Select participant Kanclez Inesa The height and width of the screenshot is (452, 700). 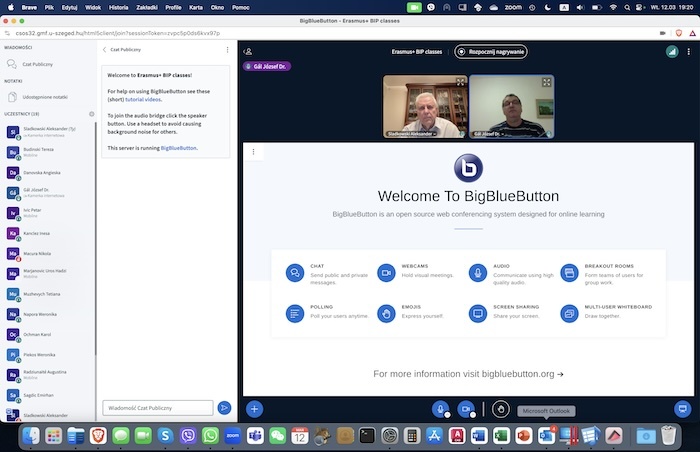[x=49, y=233]
